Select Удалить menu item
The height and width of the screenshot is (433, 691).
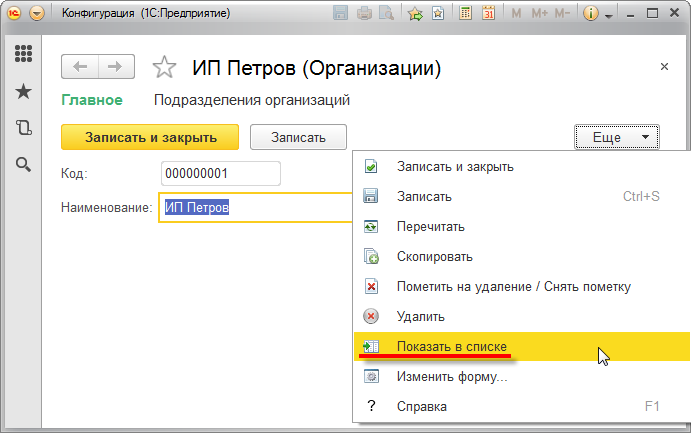click(522, 316)
